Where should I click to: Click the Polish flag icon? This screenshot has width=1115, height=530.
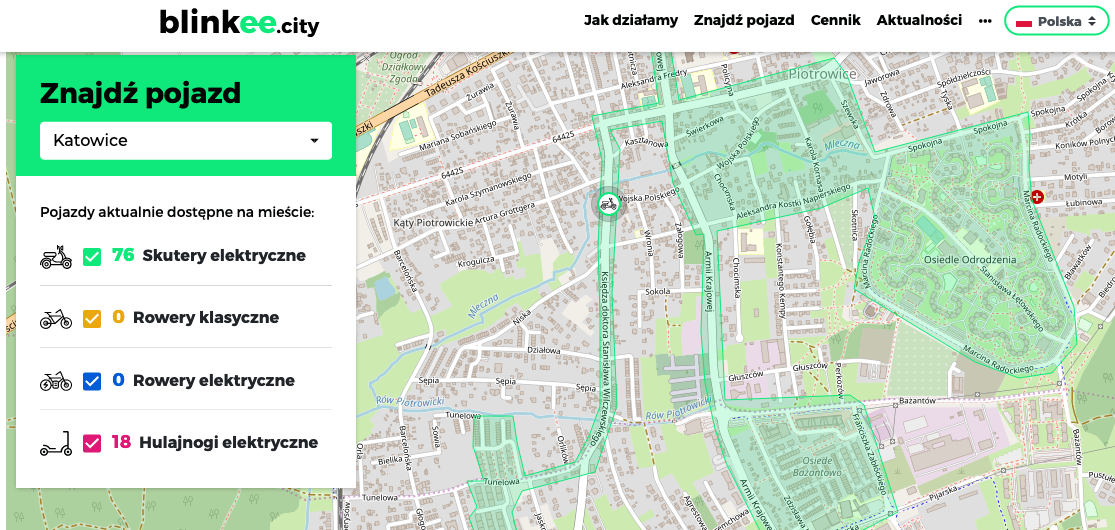[x=1023, y=22]
